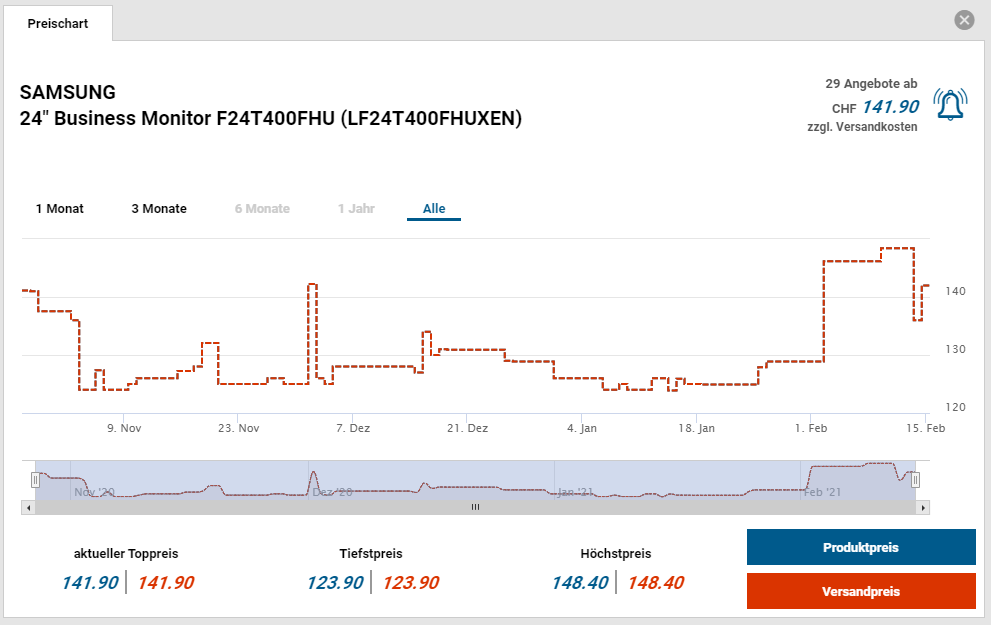
Task: Select the 1 Jahr range
Action: tap(356, 209)
